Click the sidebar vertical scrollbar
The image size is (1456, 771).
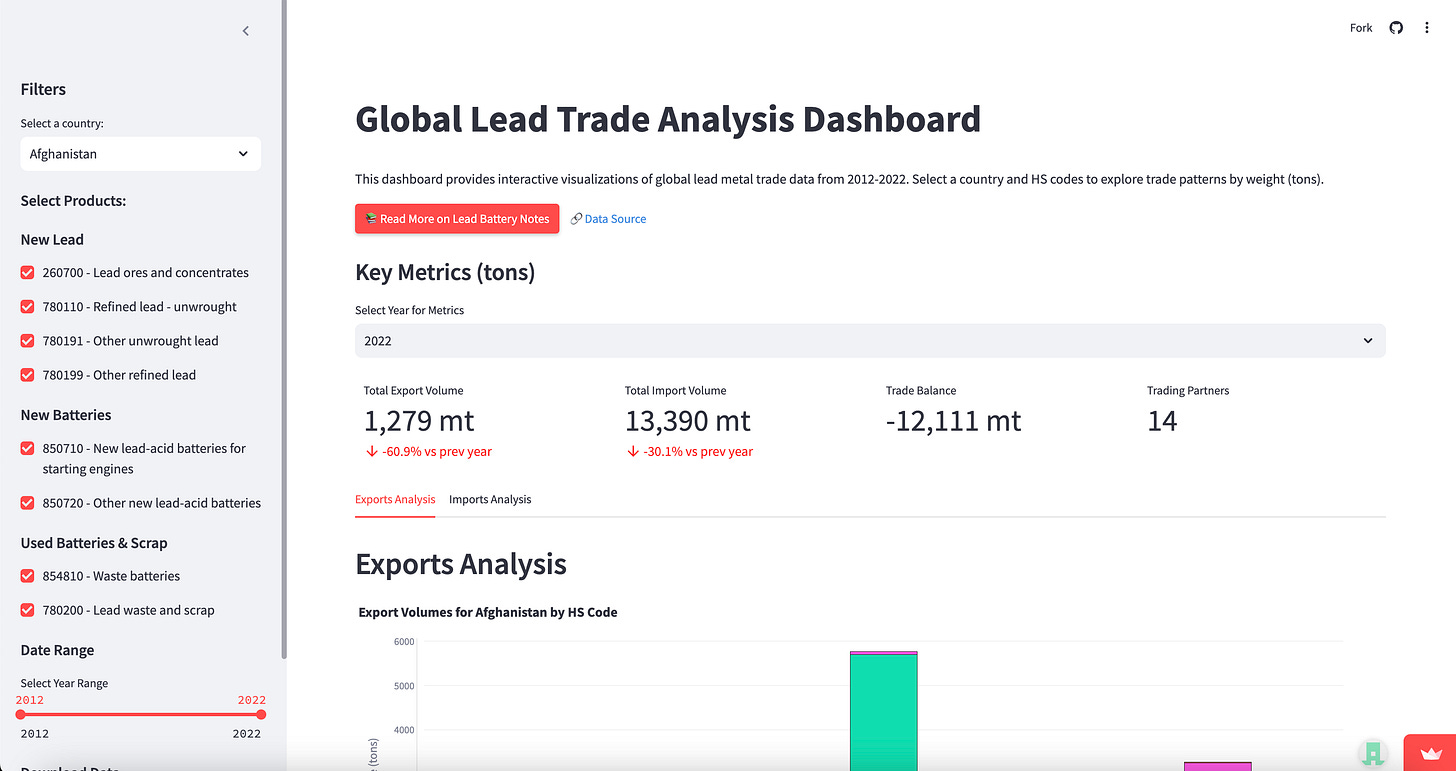click(x=284, y=330)
